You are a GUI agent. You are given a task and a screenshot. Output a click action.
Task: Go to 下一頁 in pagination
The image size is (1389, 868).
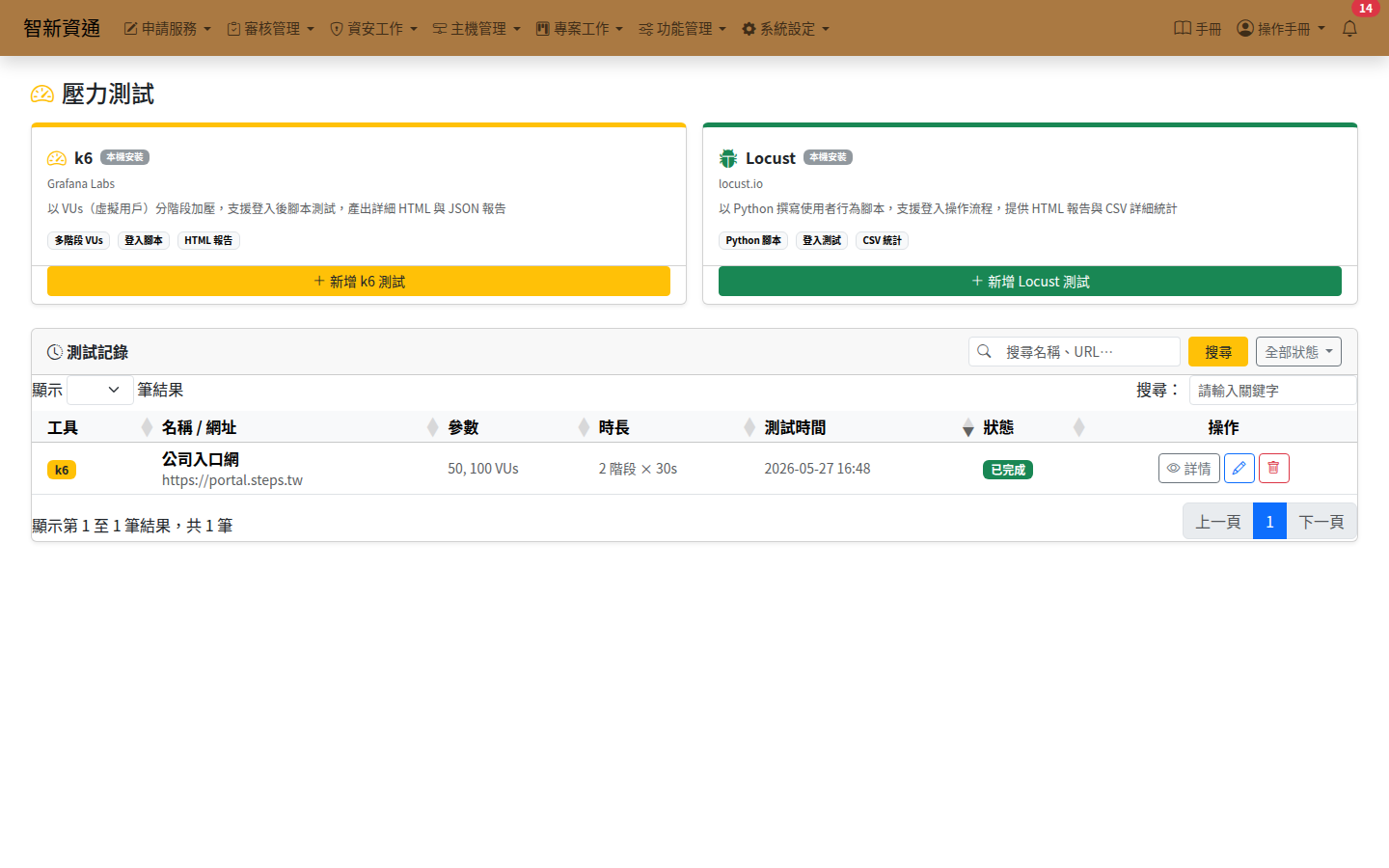[x=1321, y=522]
